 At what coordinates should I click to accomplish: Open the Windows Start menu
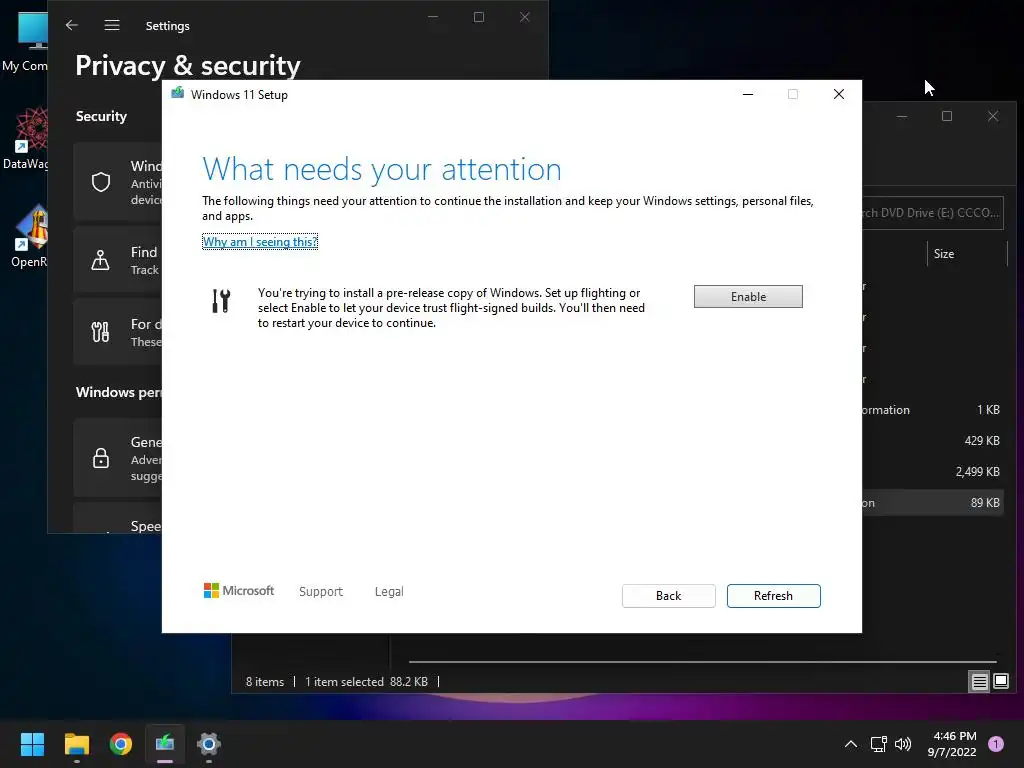[32, 744]
